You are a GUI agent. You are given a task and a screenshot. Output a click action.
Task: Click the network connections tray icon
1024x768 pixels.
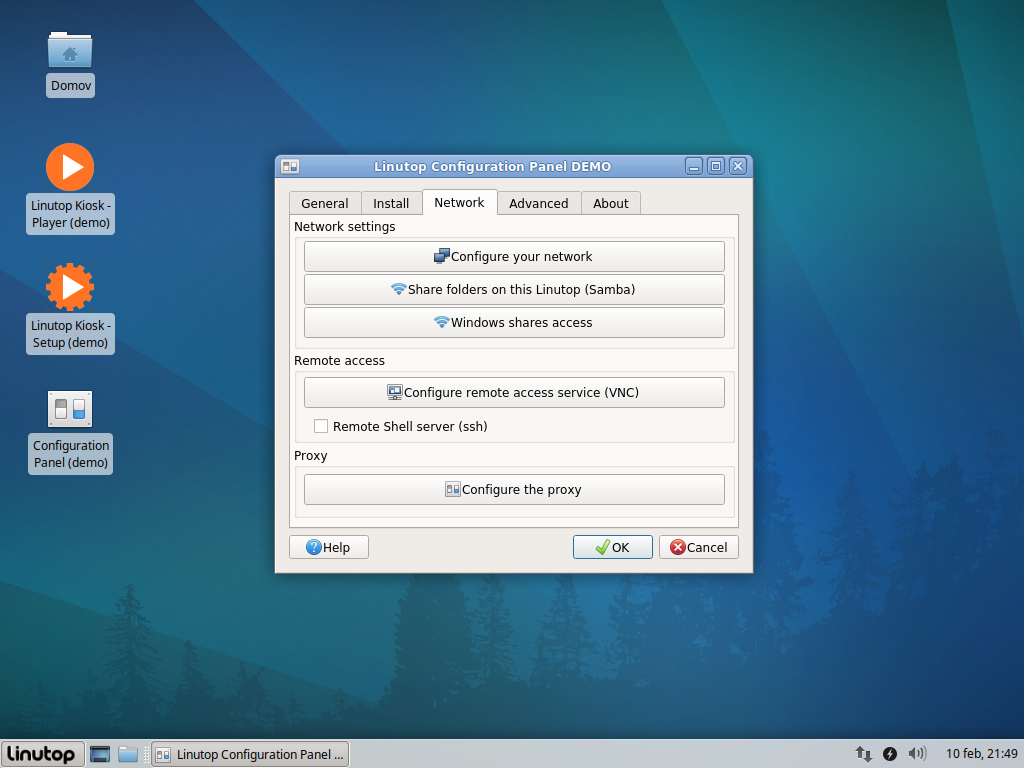tap(864, 754)
